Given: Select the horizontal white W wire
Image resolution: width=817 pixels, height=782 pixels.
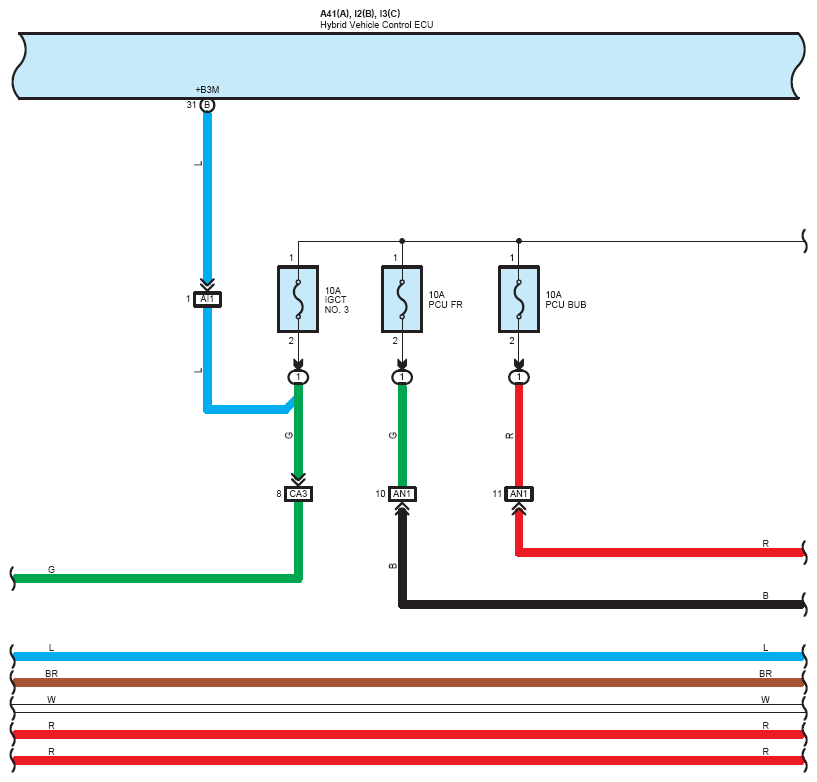Looking at the screenshot, I should point(408,708).
